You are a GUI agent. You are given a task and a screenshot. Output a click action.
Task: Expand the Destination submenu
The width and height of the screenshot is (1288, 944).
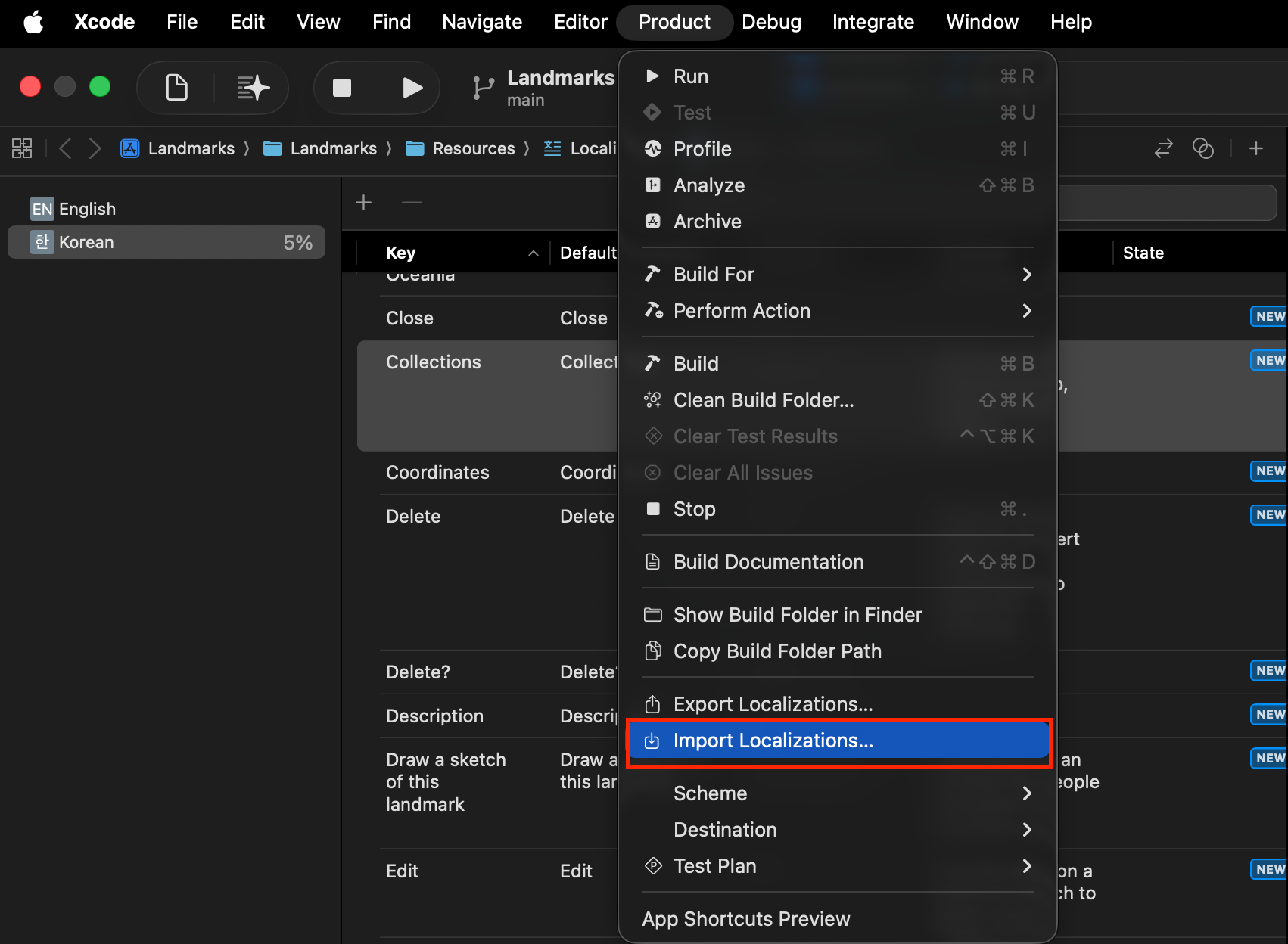838,830
